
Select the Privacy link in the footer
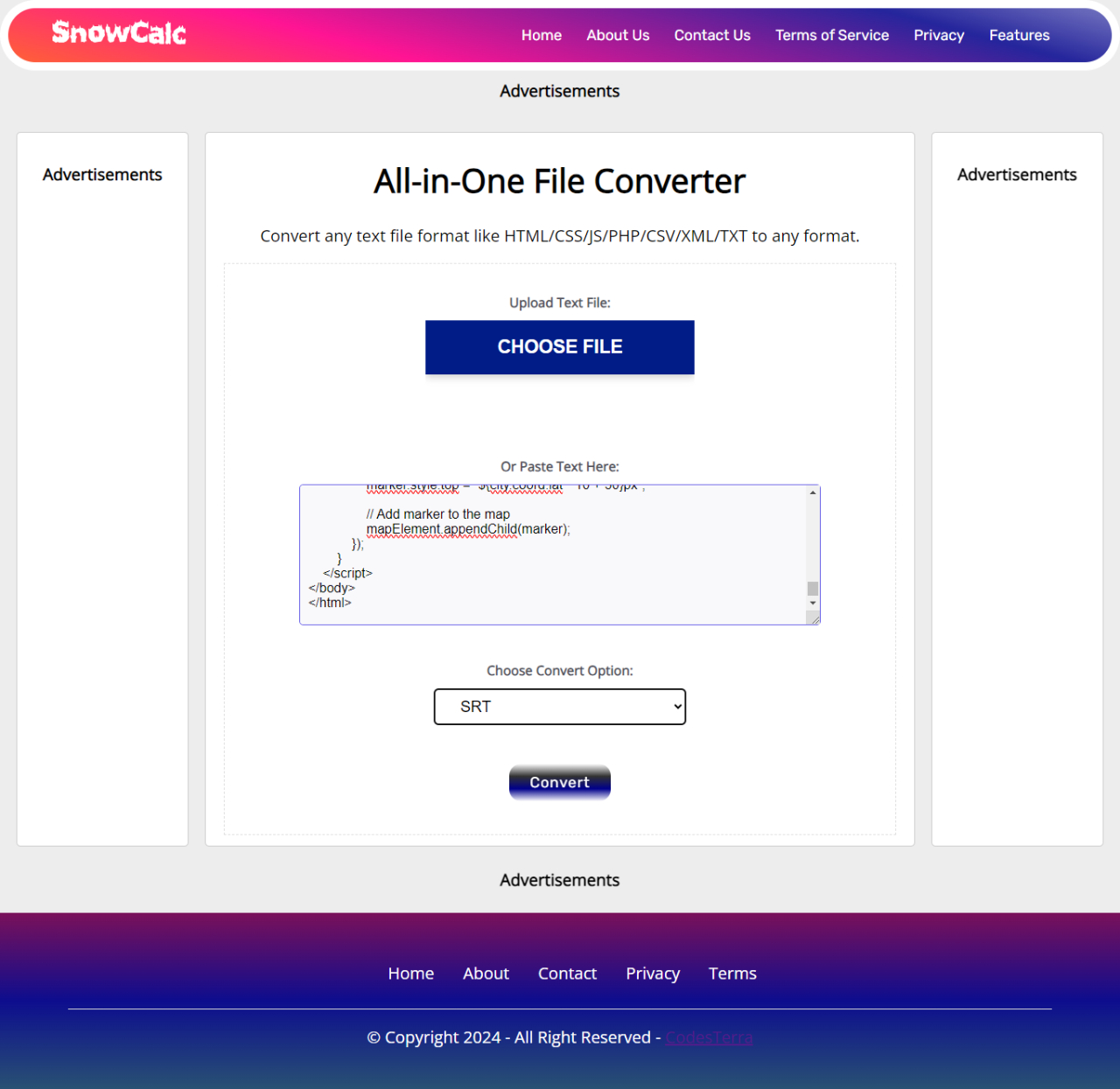pos(652,973)
